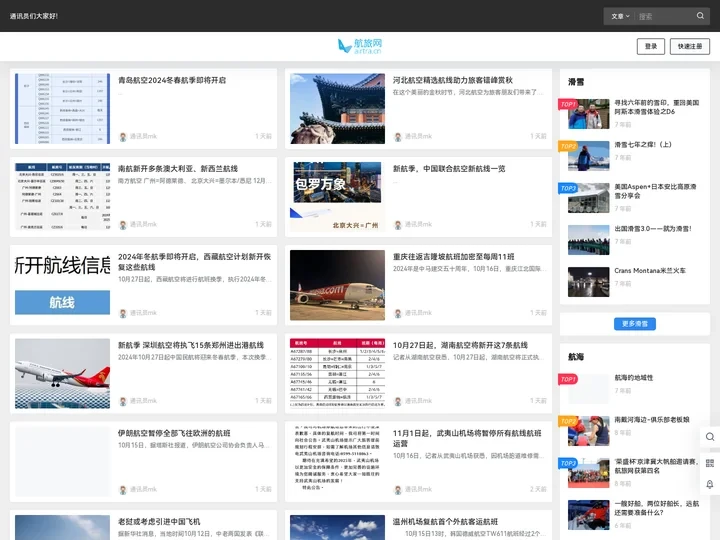Click author avatar on 湖南航空 article
The width and height of the screenshot is (720, 540).
pyautogui.click(x=398, y=401)
